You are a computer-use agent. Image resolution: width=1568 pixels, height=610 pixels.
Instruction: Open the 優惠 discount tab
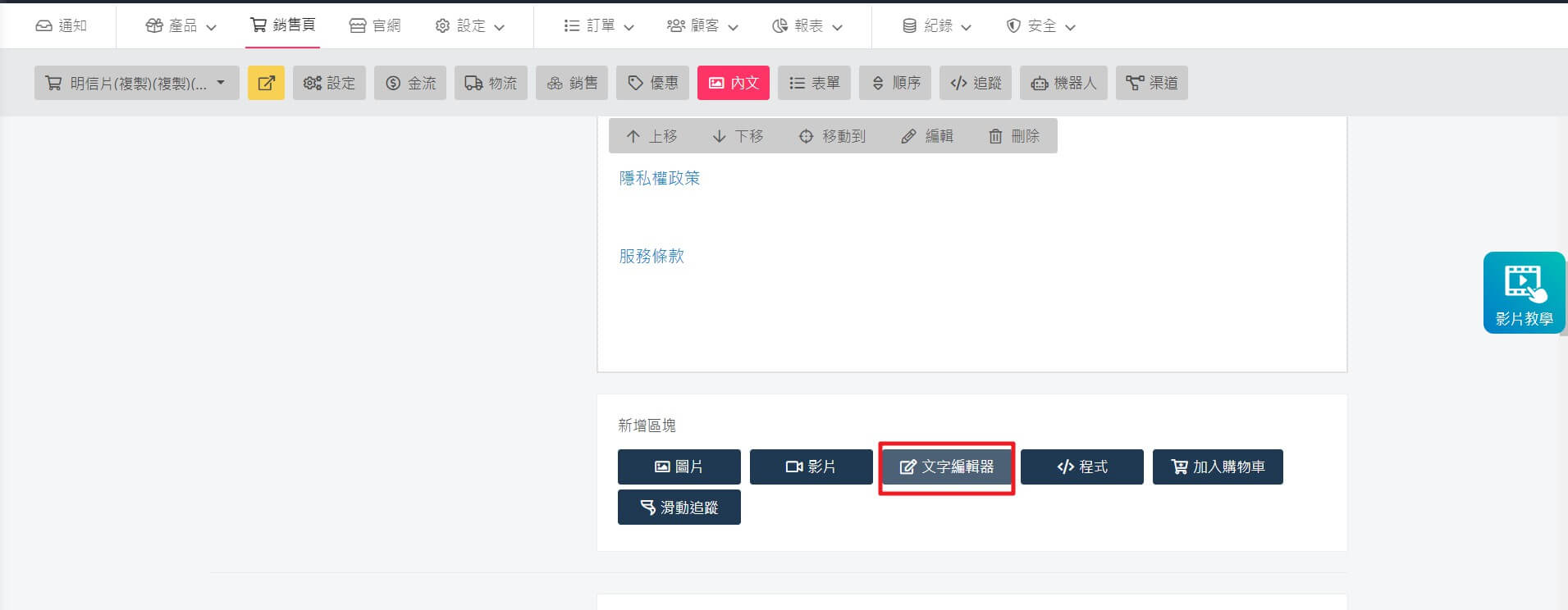coord(652,83)
